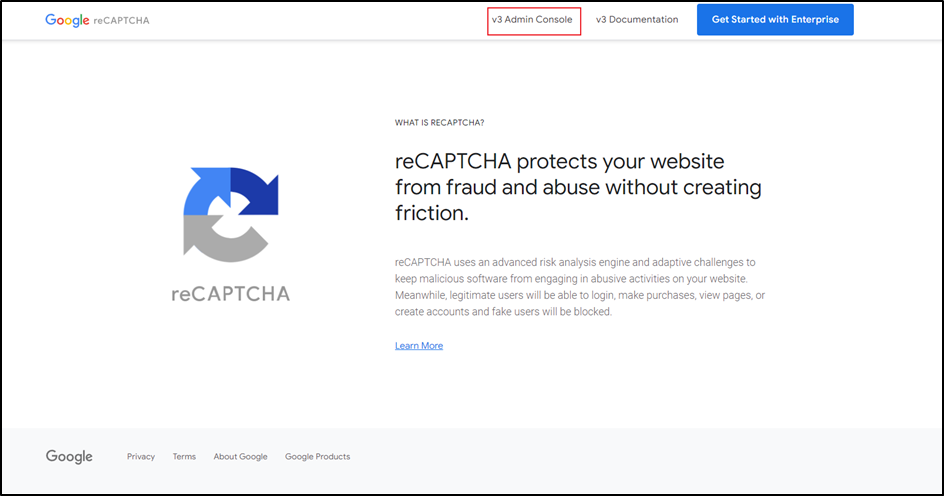Click Get Started with Enterprise button
The height and width of the screenshot is (496, 944).
[x=775, y=20]
